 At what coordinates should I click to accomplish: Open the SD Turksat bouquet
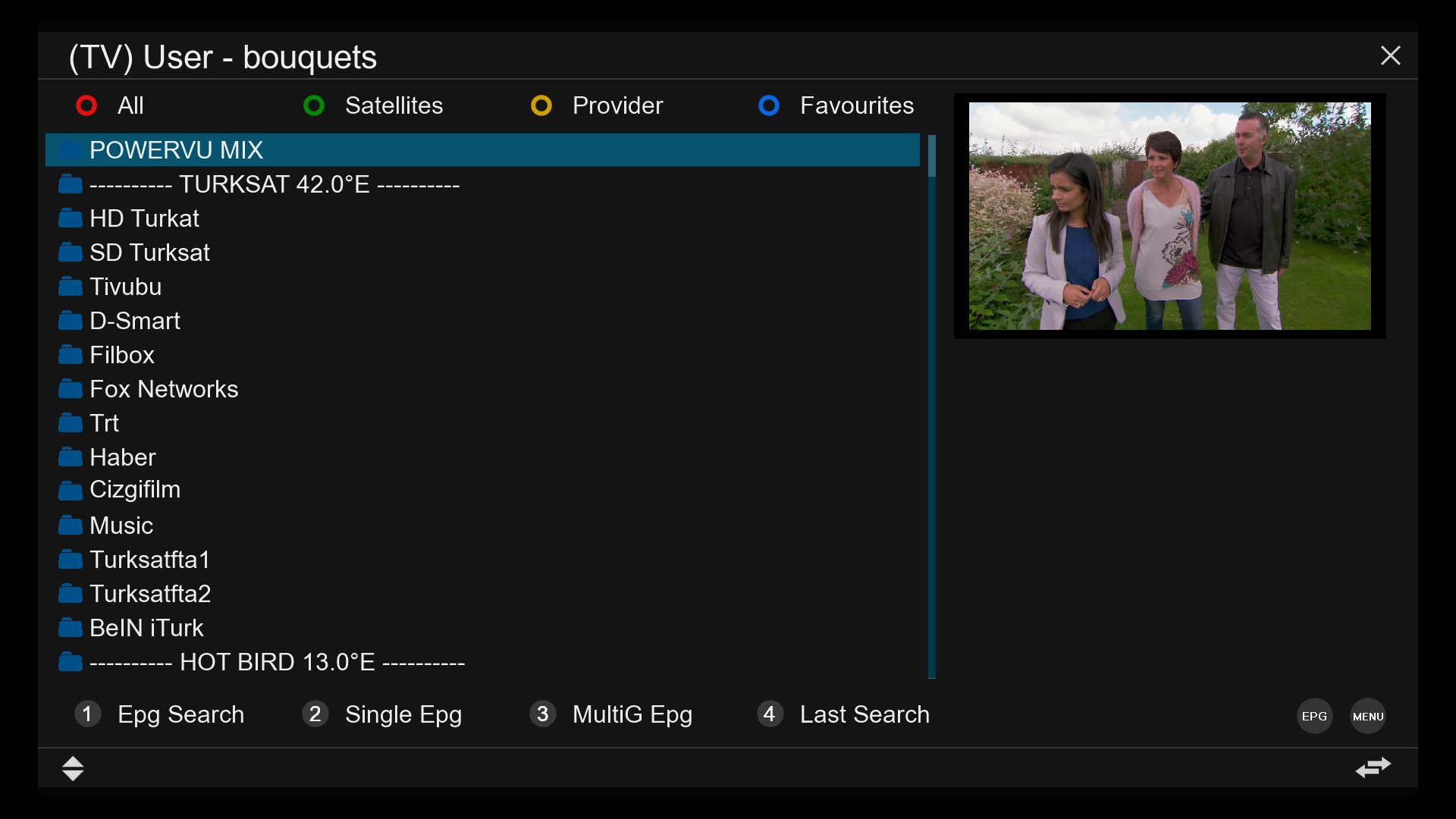point(482,253)
